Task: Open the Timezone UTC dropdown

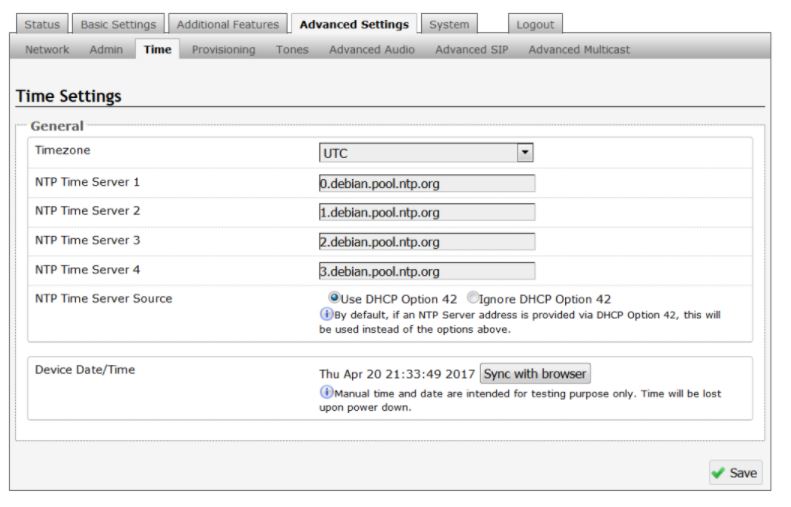Action: [x=525, y=153]
